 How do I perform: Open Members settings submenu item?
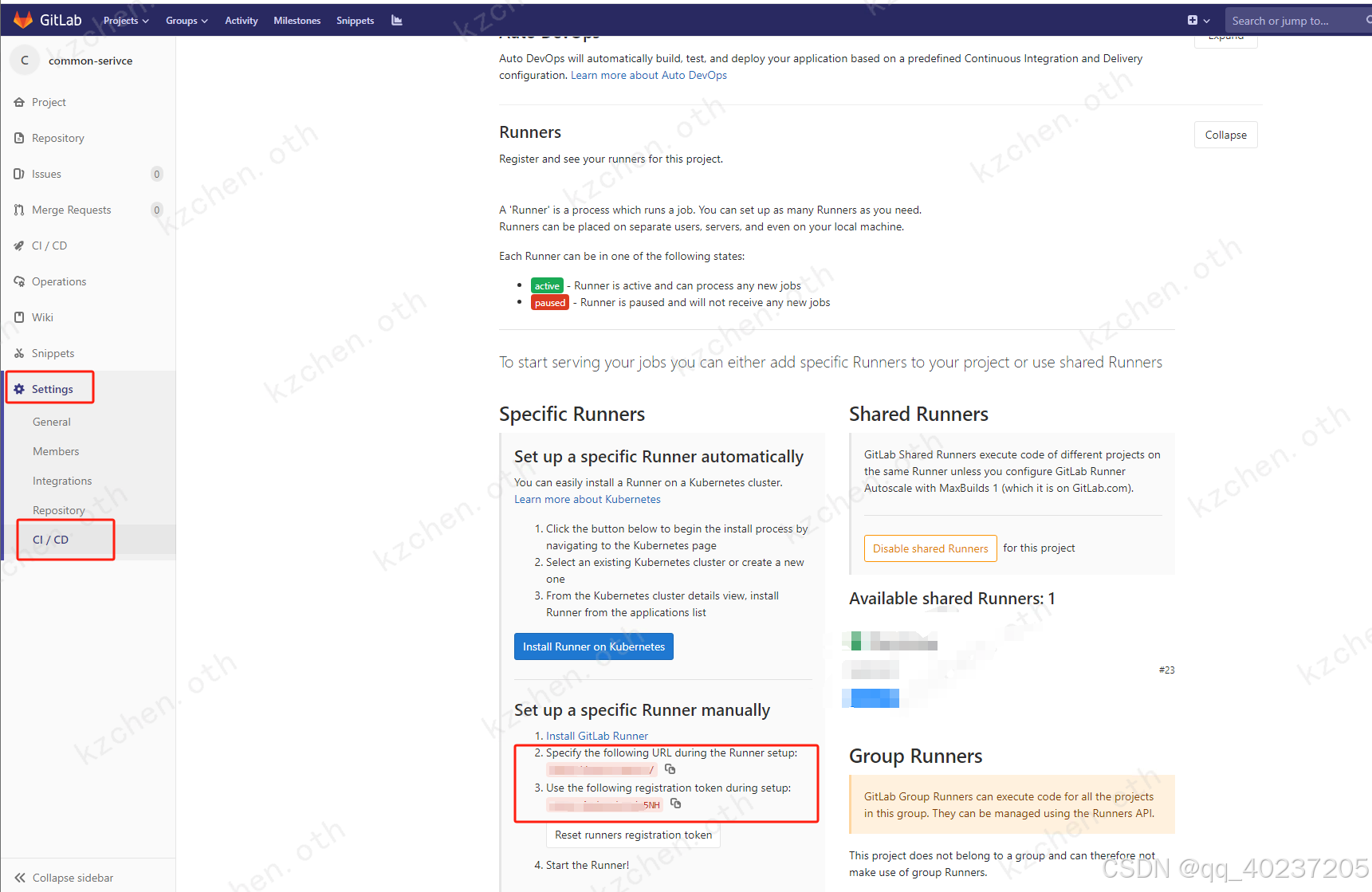click(x=56, y=451)
